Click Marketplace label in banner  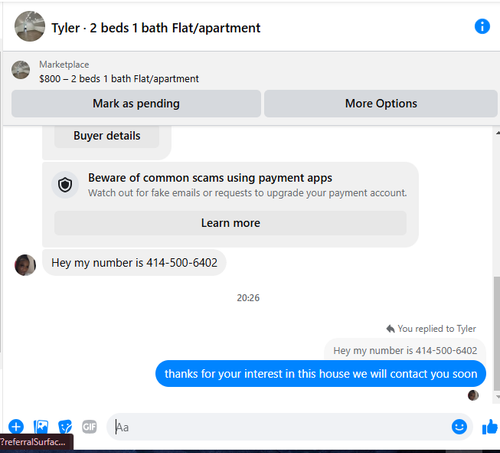64,65
